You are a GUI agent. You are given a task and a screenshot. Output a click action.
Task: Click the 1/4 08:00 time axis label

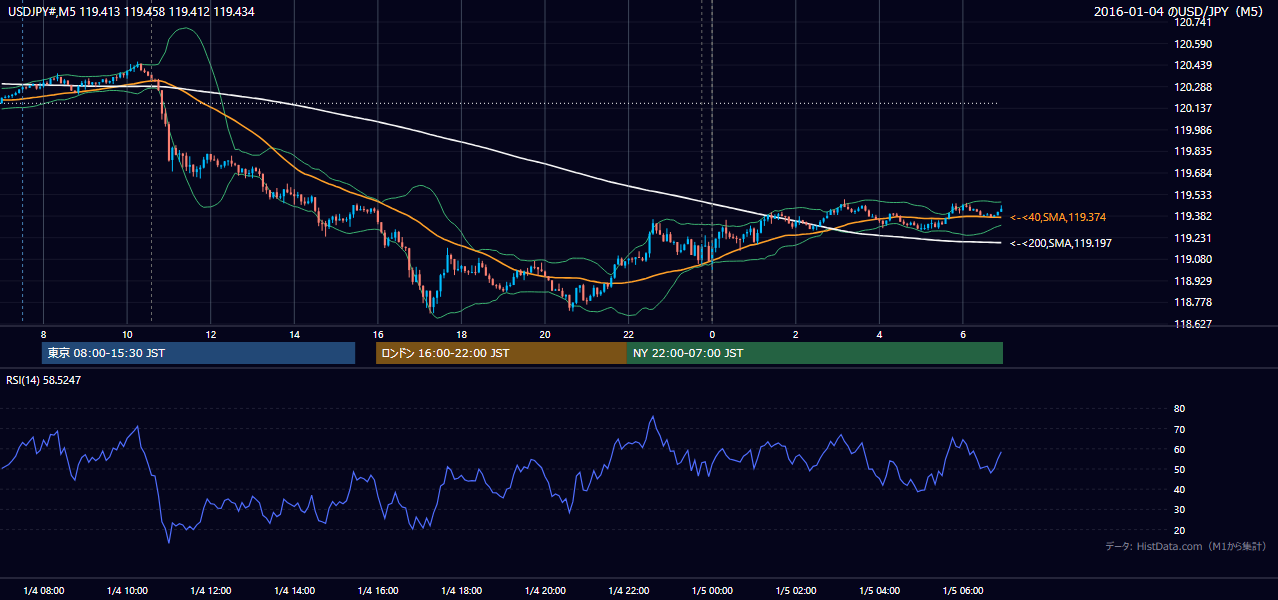[44, 590]
